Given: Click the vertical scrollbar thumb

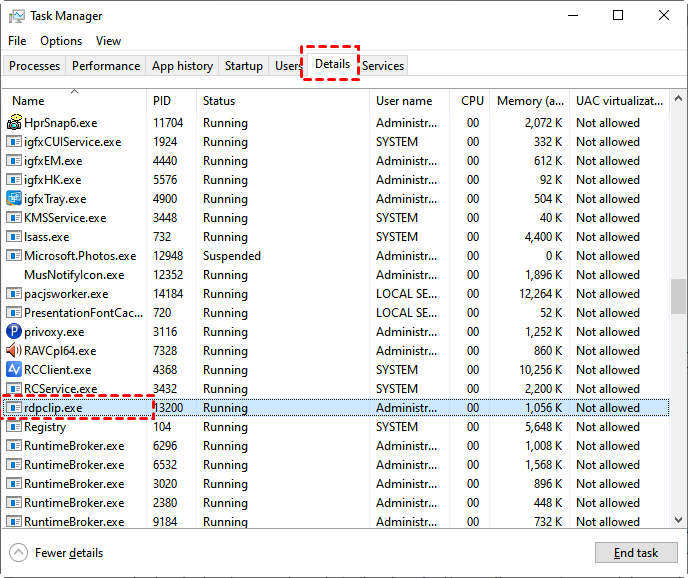Looking at the screenshot, I should coord(678,296).
